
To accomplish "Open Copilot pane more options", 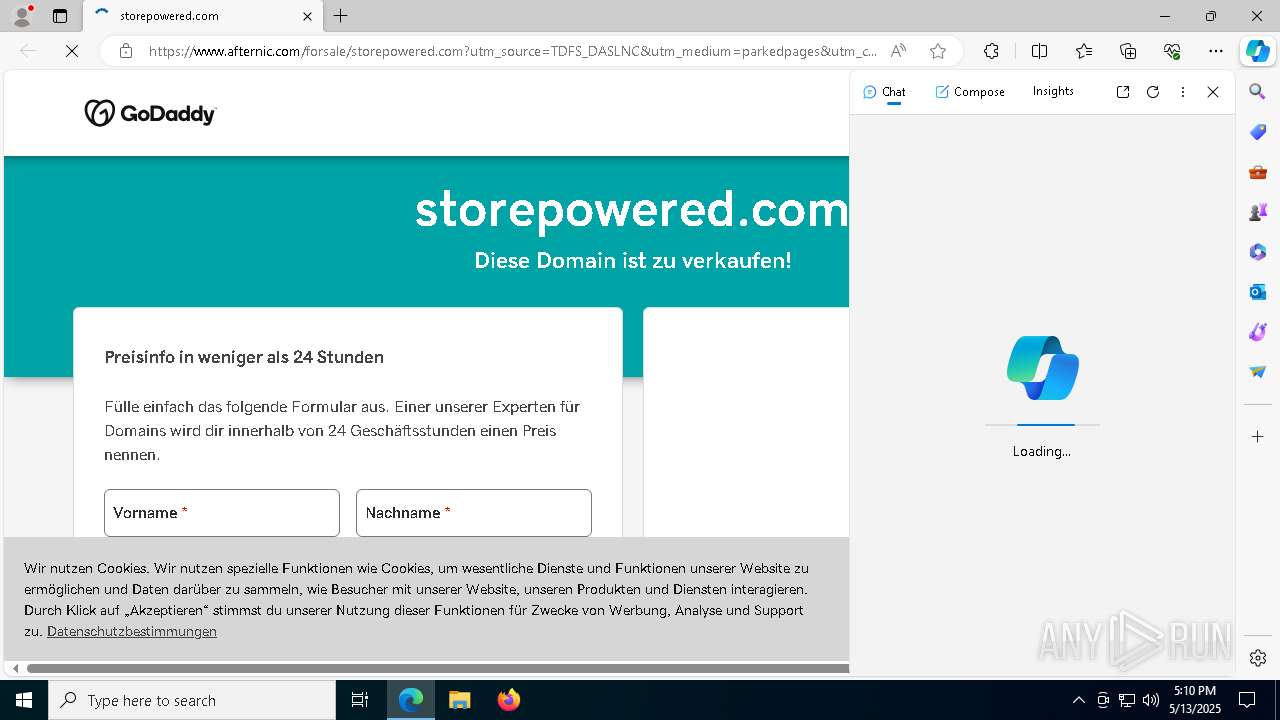I will (1183, 92).
